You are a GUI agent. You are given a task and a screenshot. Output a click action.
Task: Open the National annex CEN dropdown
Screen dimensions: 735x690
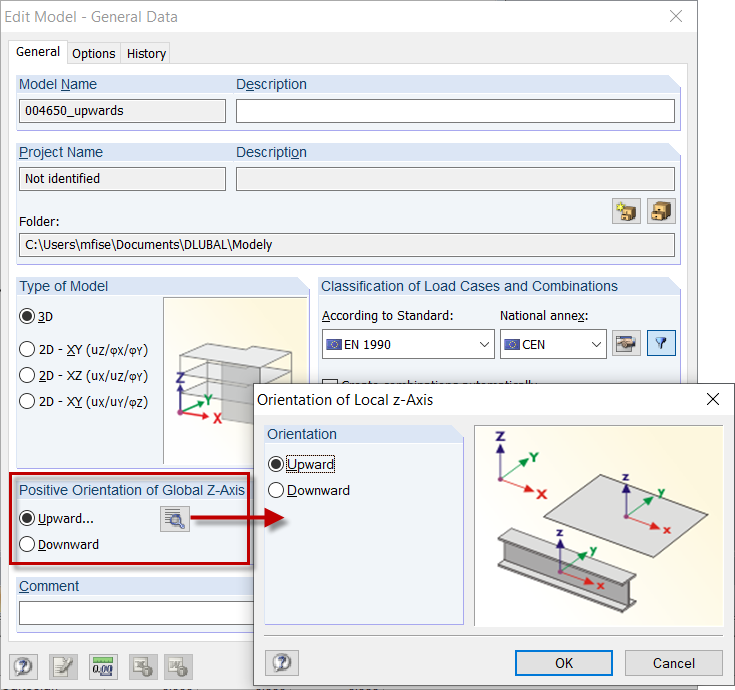(x=553, y=344)
